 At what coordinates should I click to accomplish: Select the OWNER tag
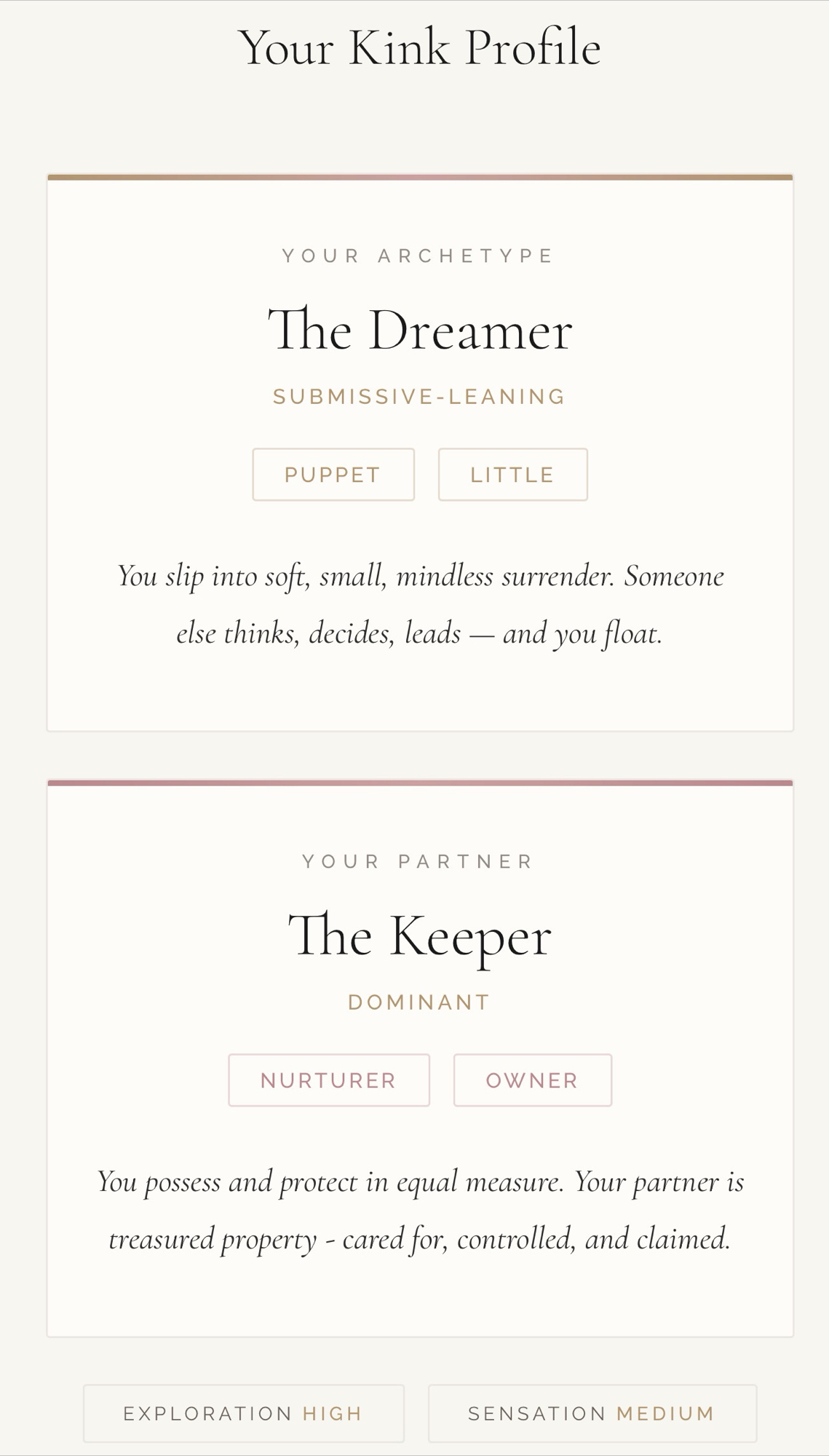tap(532, 1080)
